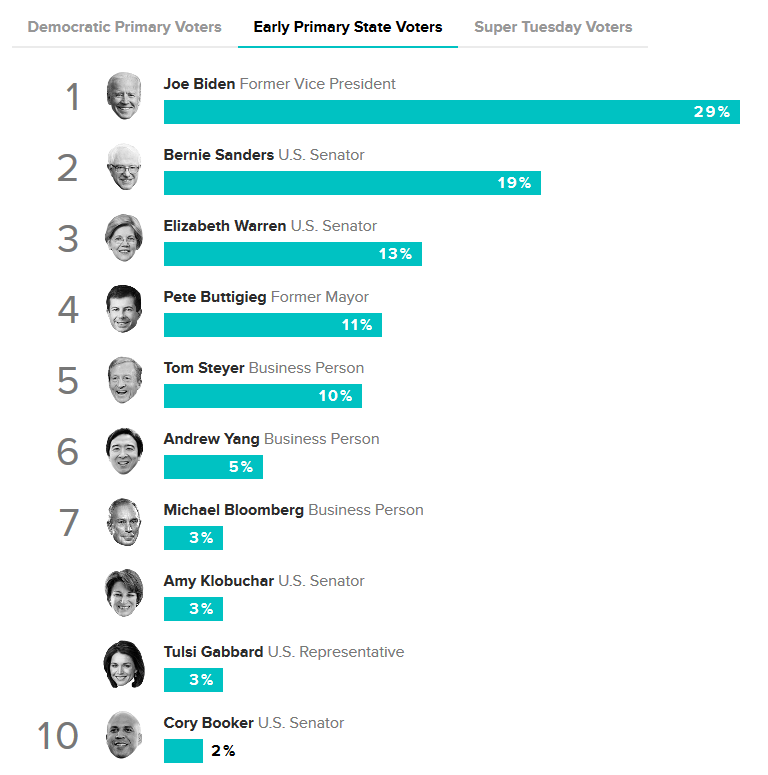768x775 pixels.
Task: Click Bernie Sanders' headshot photo
Action: [124, 167]
